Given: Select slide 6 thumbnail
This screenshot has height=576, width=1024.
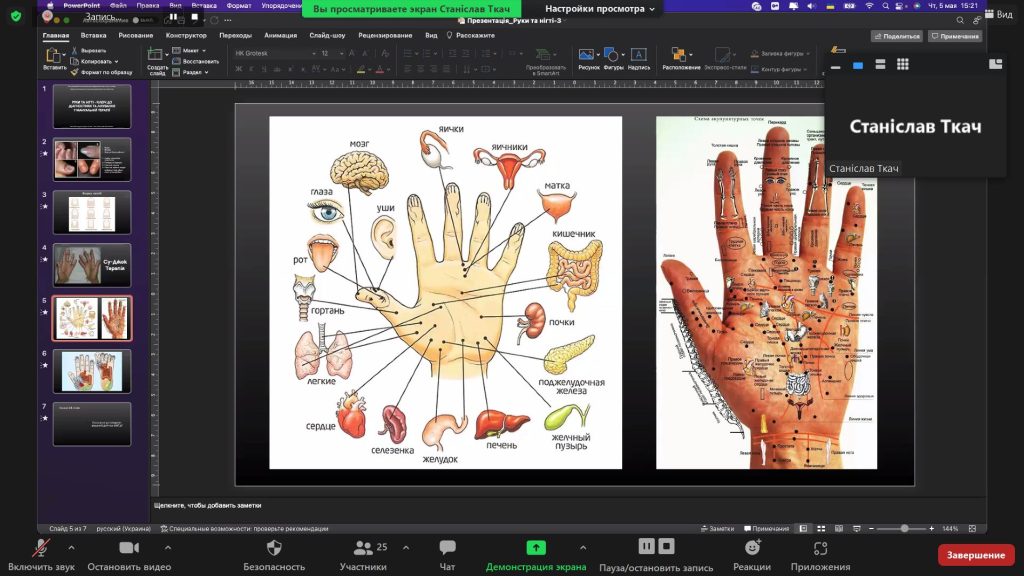Looking at the screenshot, I should tap(91, 371).
